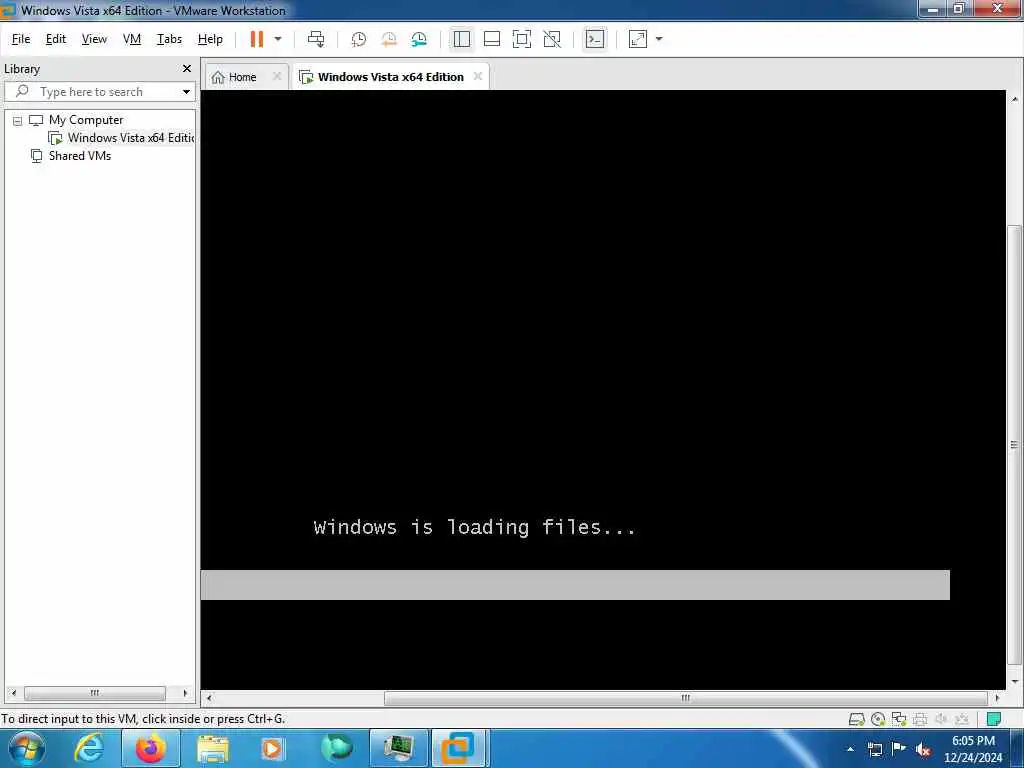Open Firefox from the taskbar
The image size is (1024, 768).
tap(150, 748)
